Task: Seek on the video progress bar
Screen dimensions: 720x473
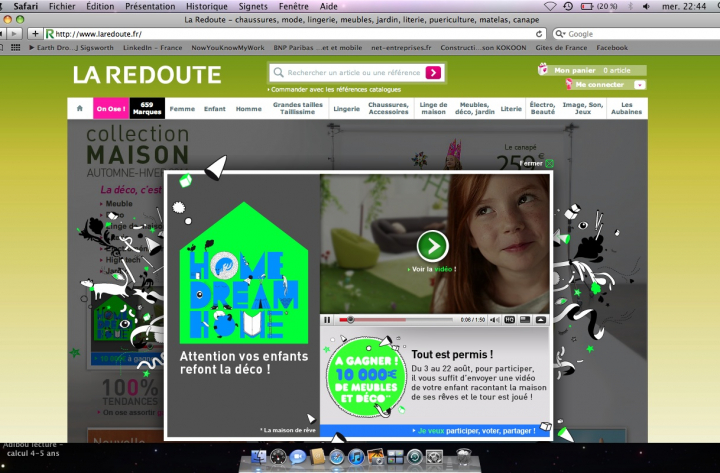Action: pos(396,320)
